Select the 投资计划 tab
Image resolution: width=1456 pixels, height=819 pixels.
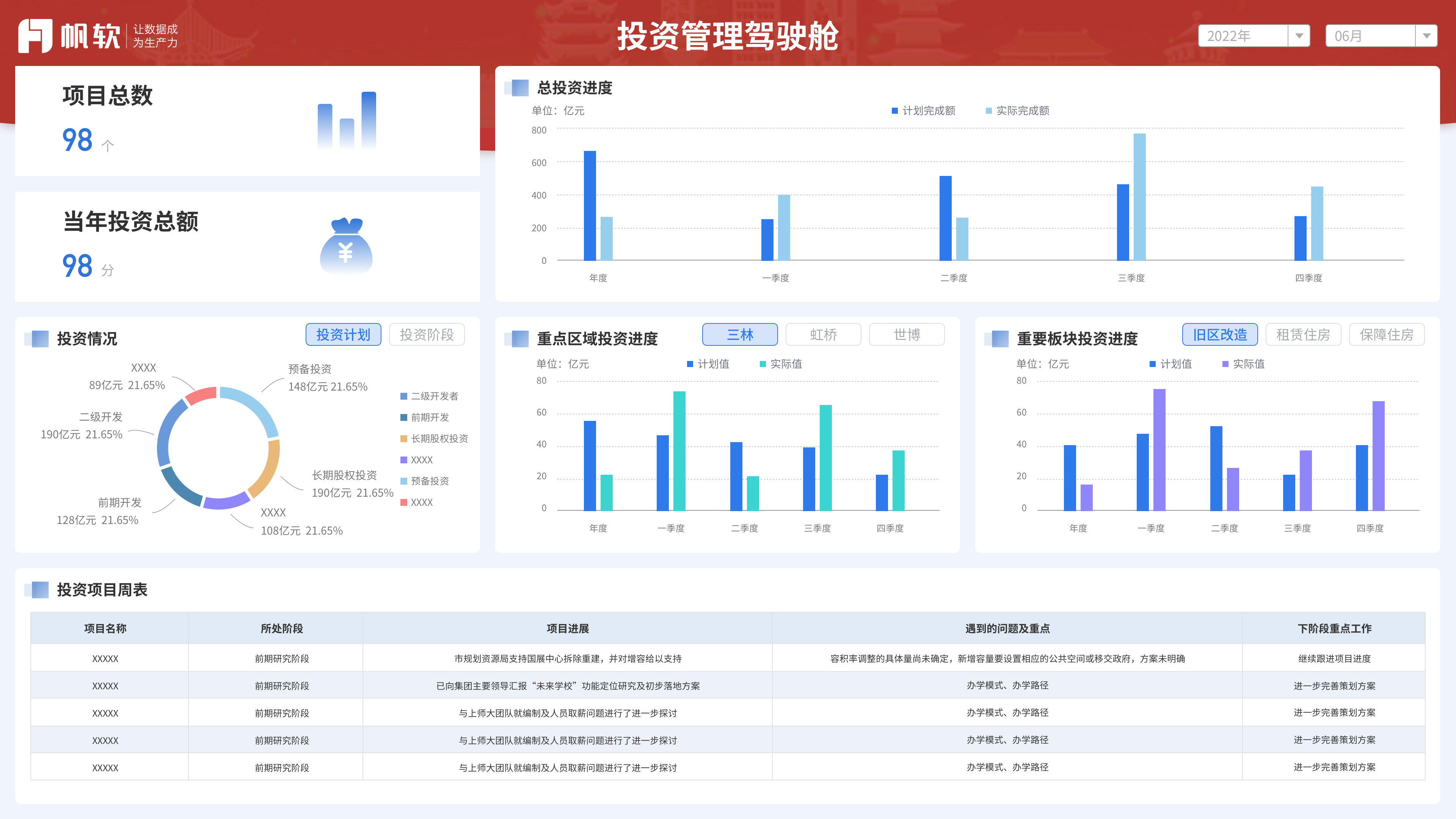(x=343, y=334)
